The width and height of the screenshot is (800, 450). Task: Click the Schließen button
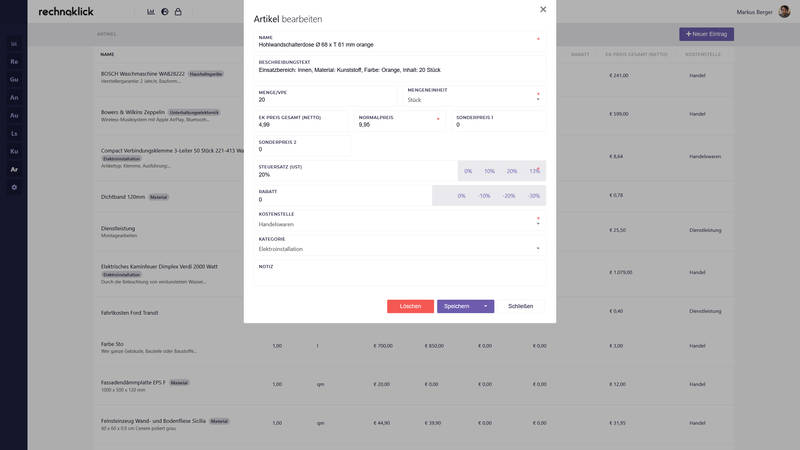click(520, 306)
